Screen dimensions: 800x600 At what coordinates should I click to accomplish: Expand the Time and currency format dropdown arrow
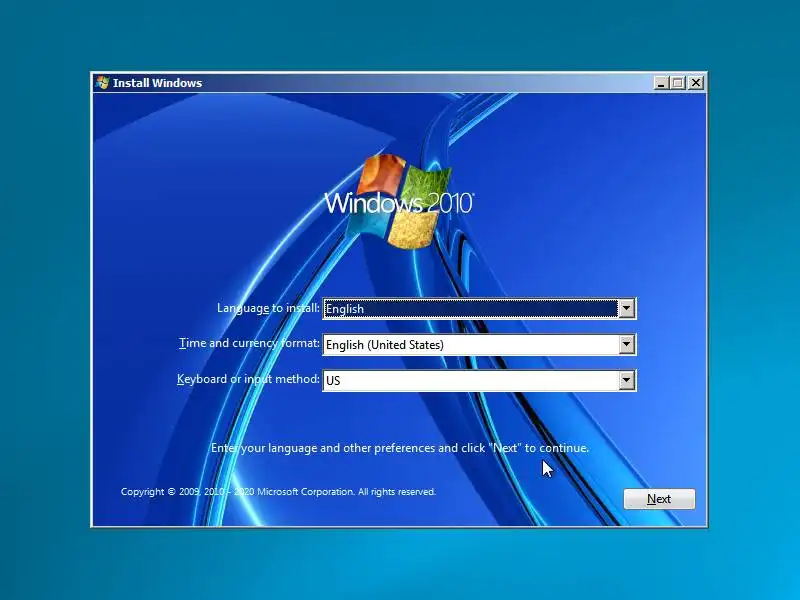coord(627,344)
